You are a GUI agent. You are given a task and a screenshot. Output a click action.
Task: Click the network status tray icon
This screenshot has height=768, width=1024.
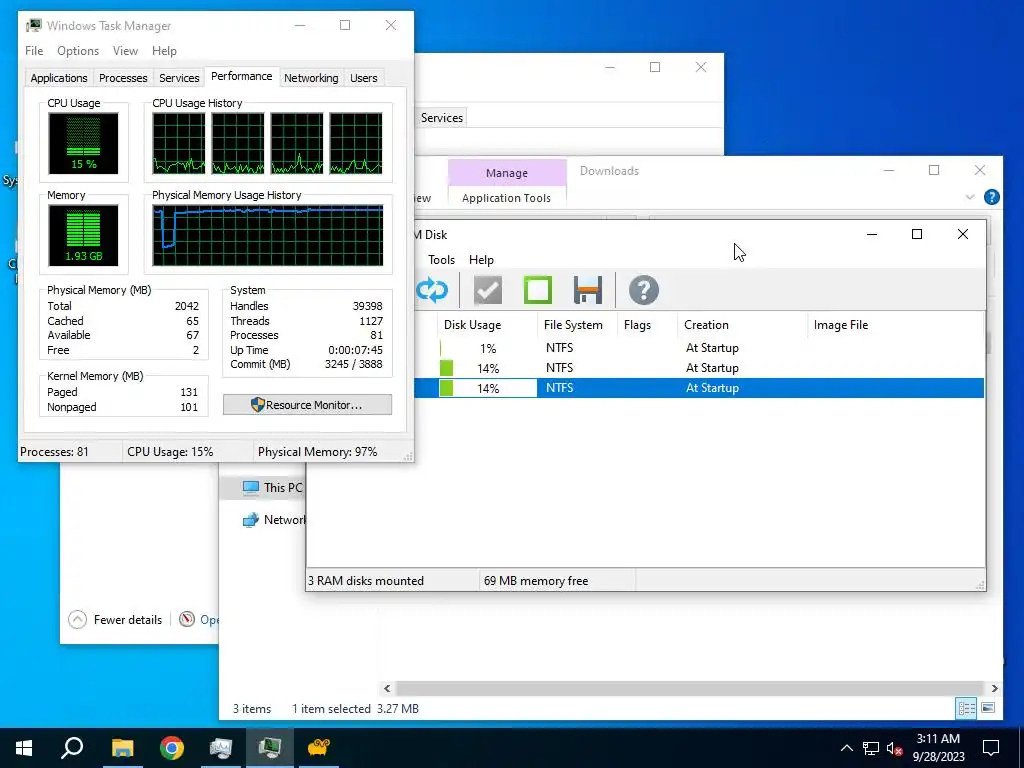tap(871, 748)
